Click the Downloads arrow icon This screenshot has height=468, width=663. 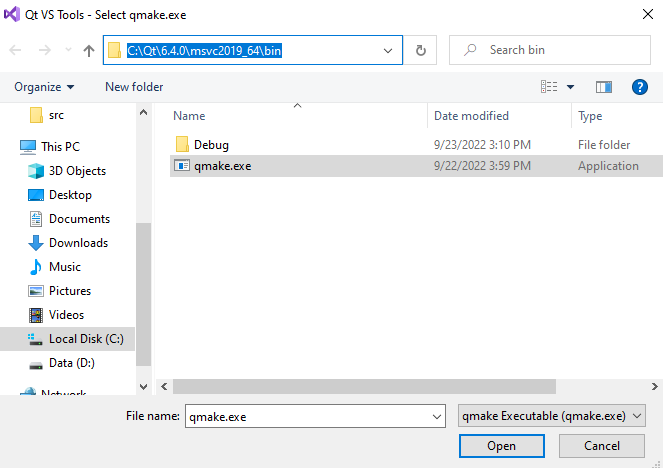coord(36,243)
